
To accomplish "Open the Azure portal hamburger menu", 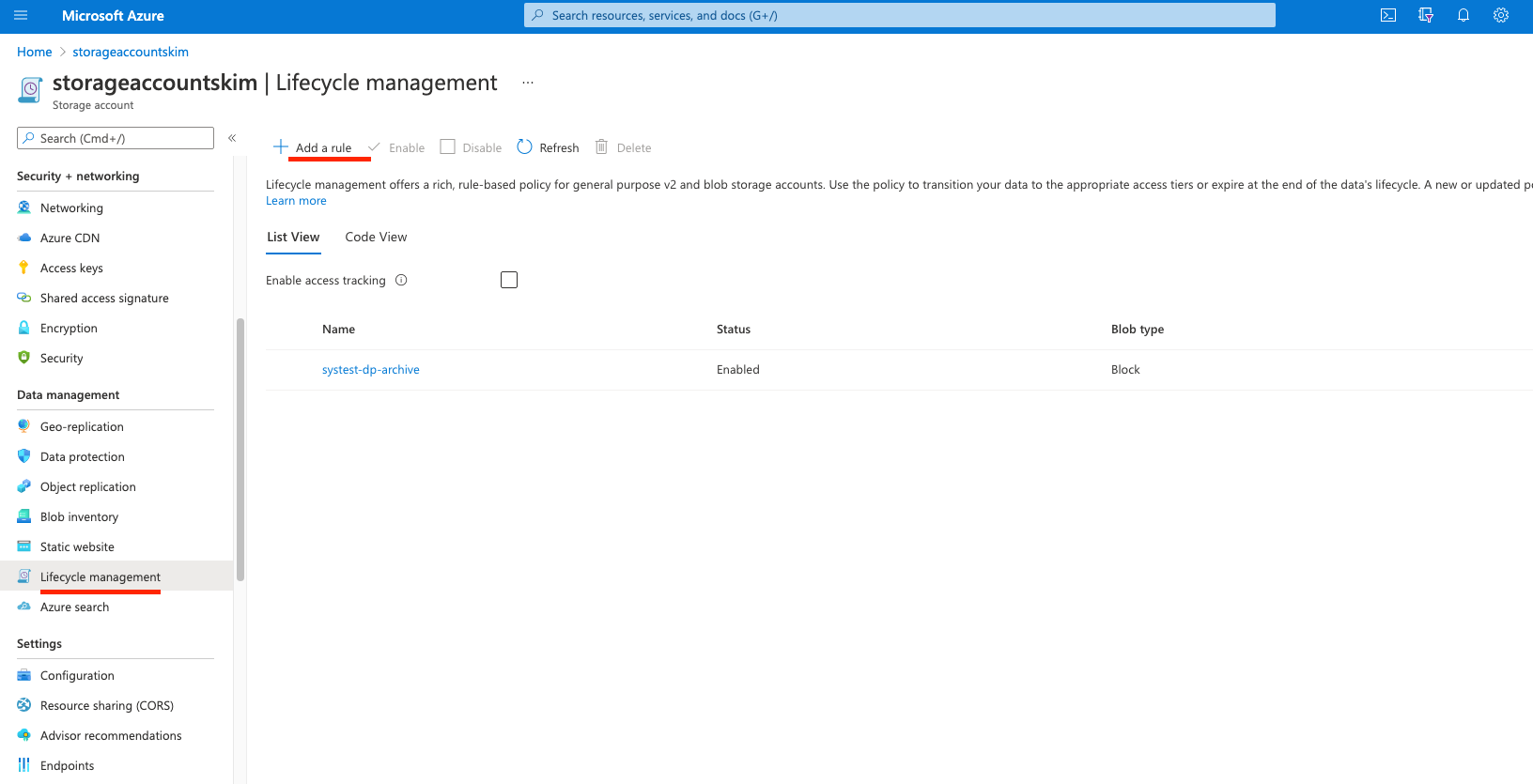I will point(21,16).
